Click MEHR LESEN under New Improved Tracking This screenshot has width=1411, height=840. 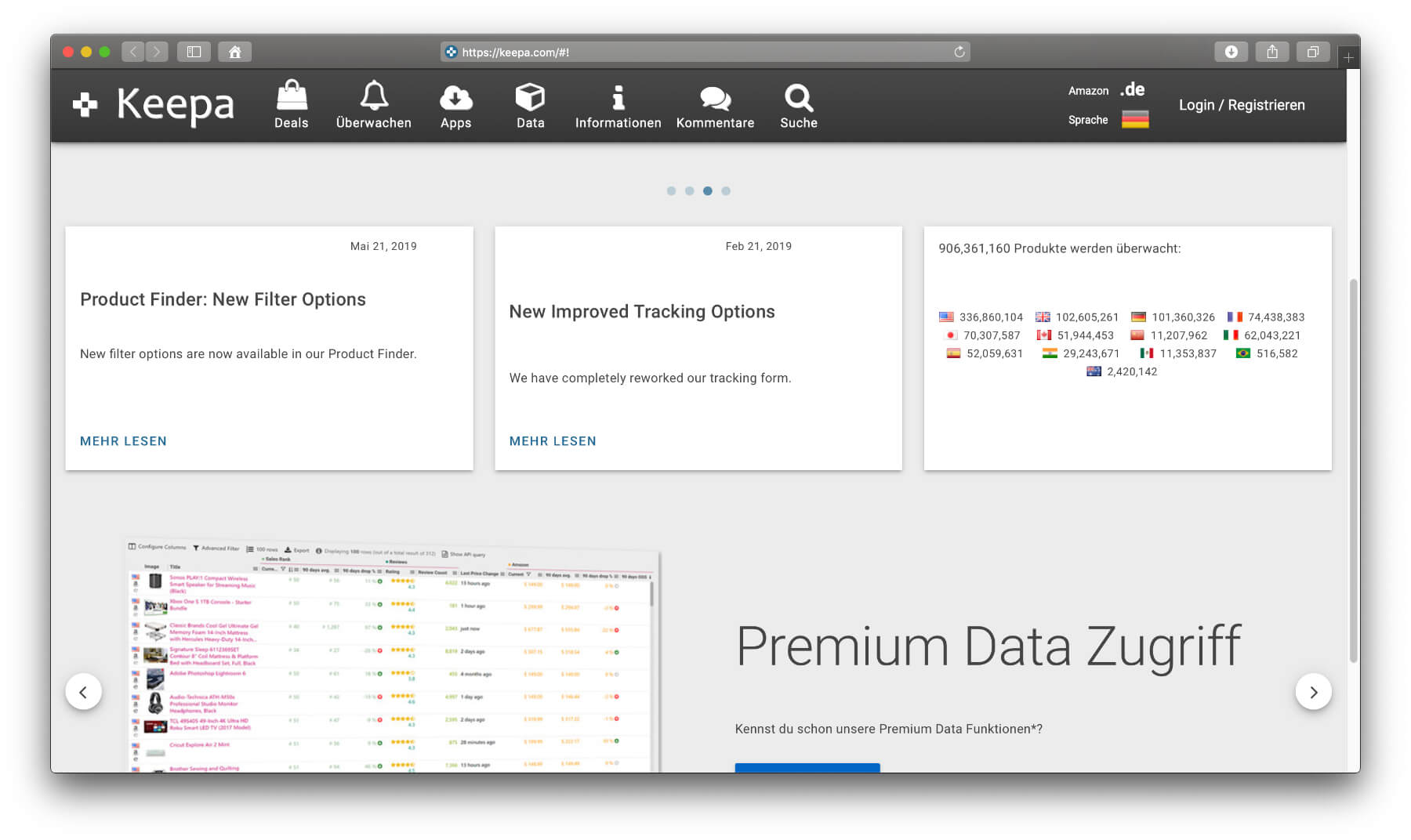pos(553,441)
